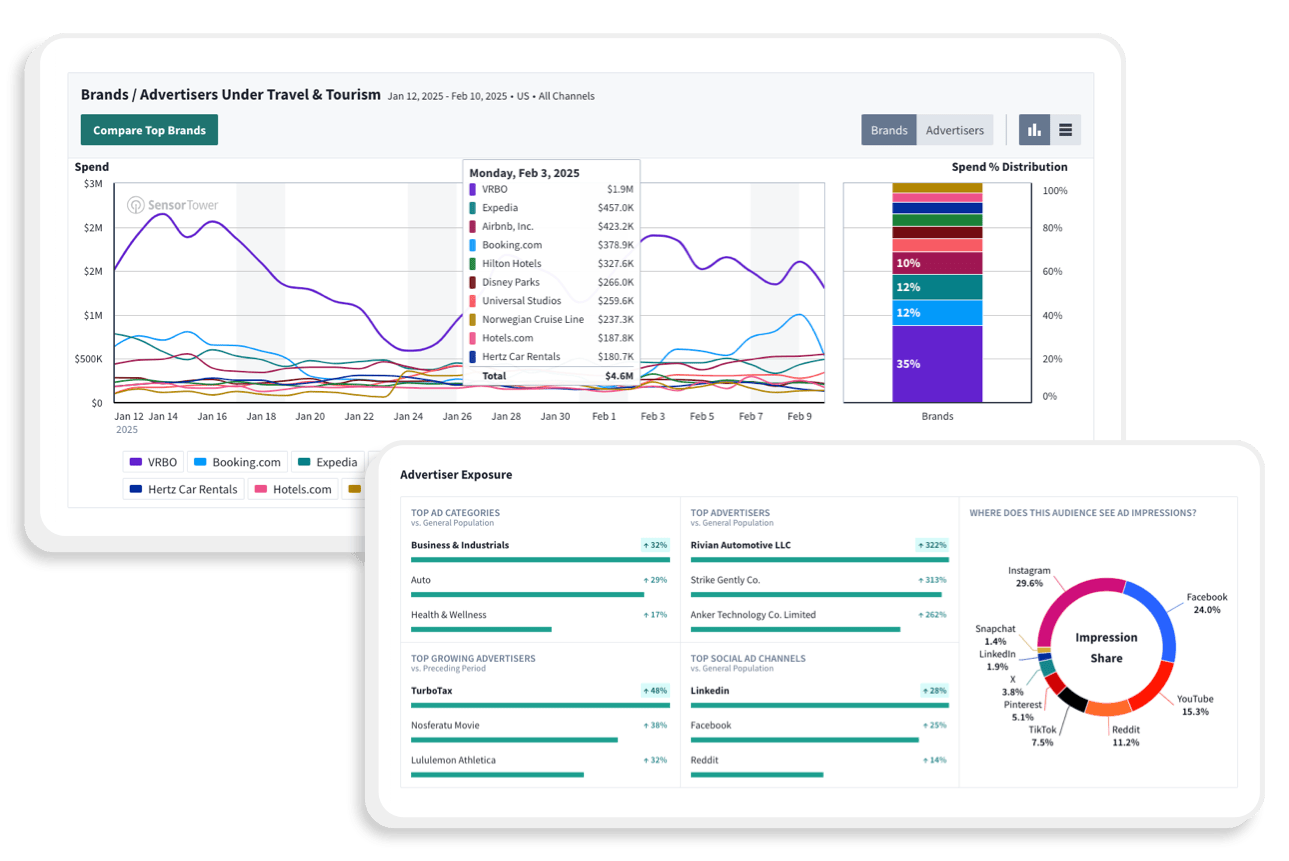Viewport: 1289px width, 861px height.
Task: Click the 28% increase badge for Linkedin
Action: (934, 690)
